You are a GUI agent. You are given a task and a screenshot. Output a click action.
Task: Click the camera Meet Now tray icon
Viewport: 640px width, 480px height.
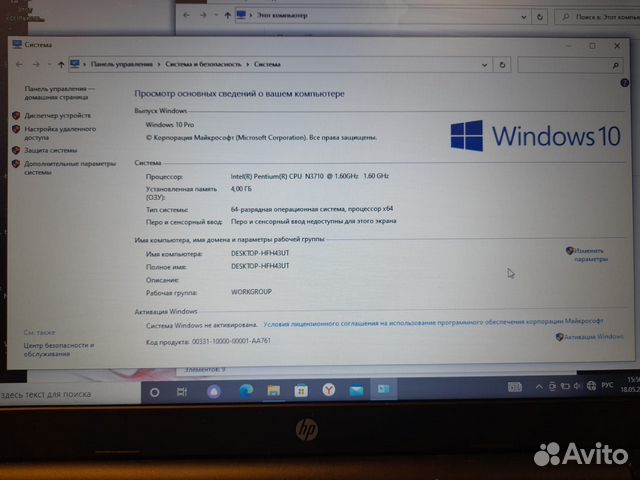pyautogui.click(x=552, y=386)
